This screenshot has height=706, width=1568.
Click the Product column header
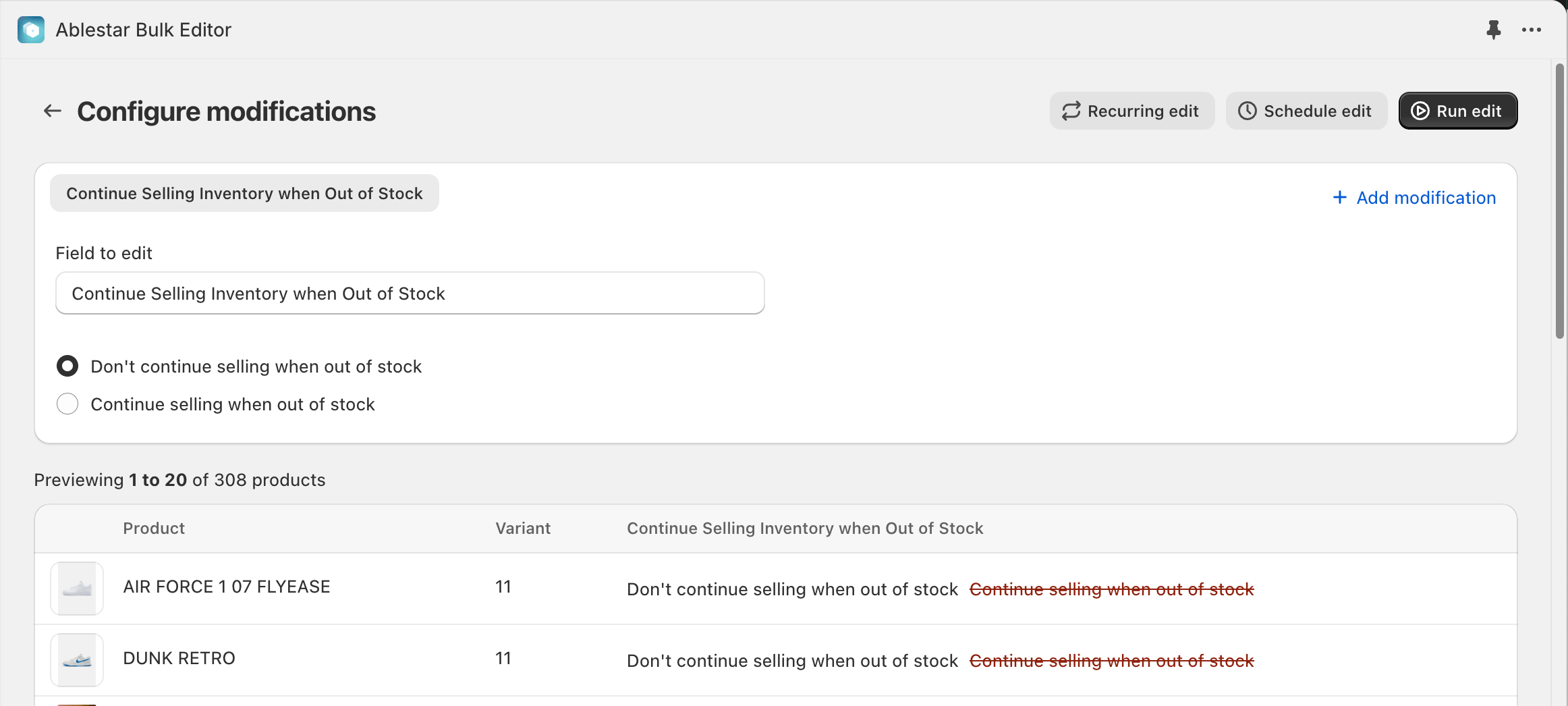click(x=154, y=528)
